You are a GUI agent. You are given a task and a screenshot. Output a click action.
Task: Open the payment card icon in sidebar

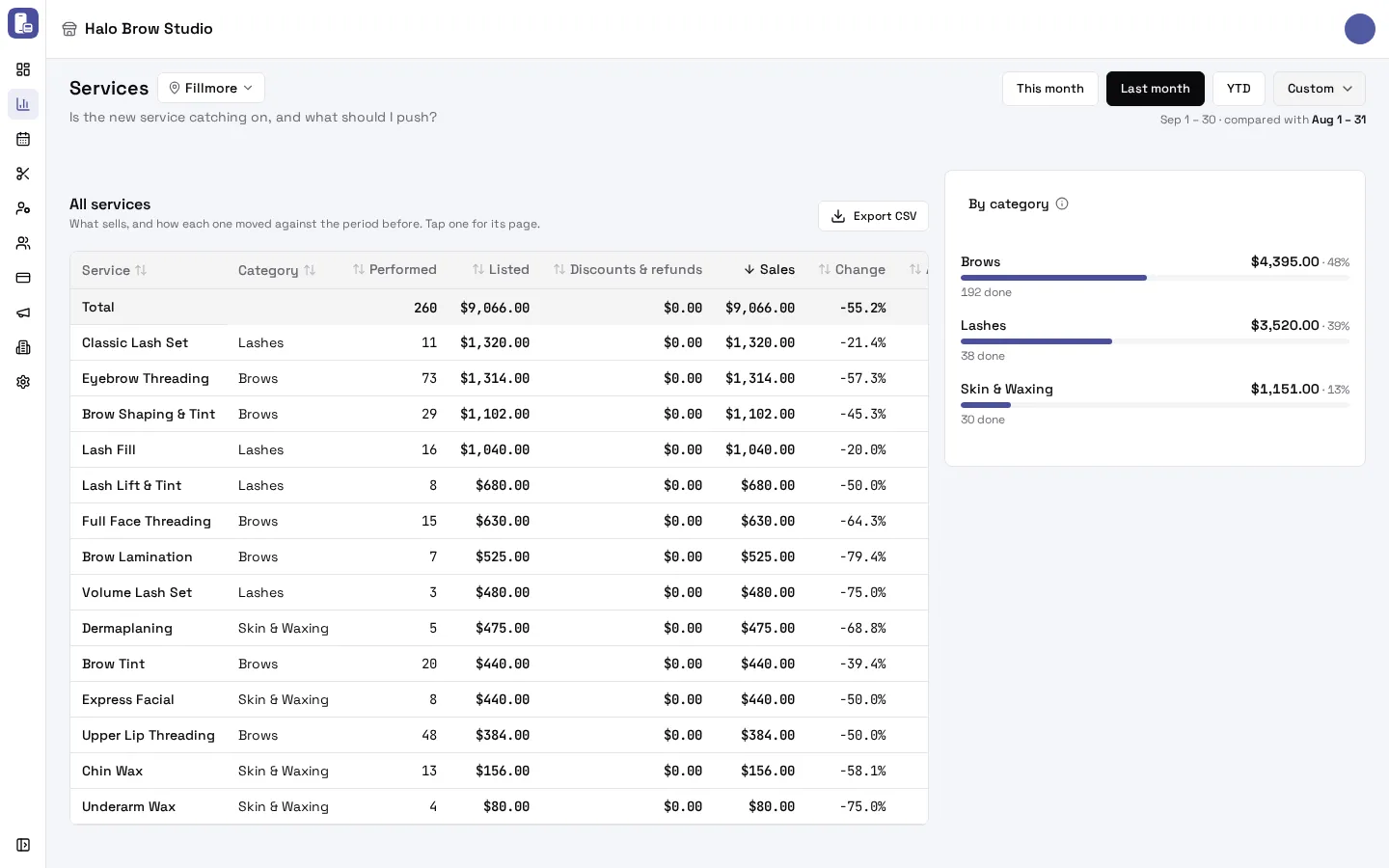pyautogui.click(x=23, y=278)
